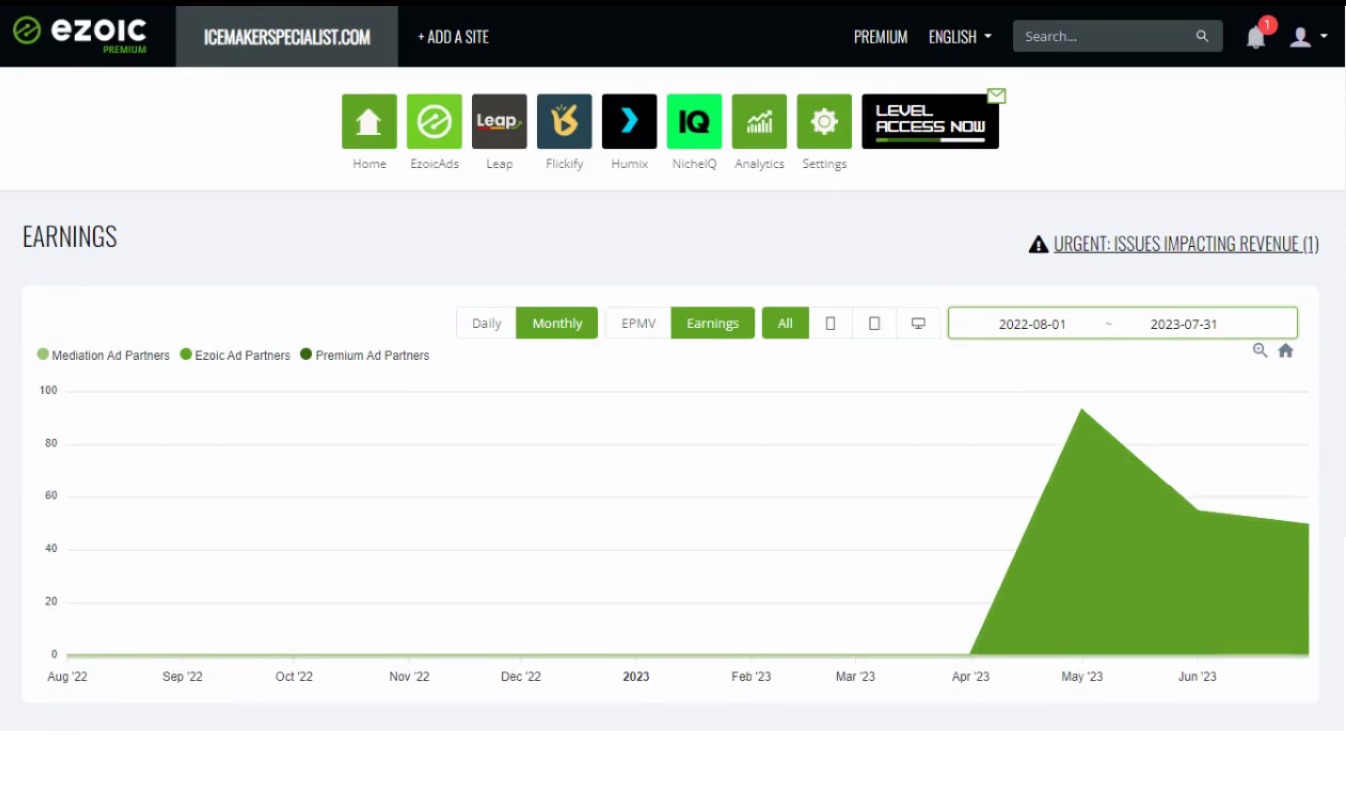Open the Humix app icon
The image size is (1346, 796).
click(x=629, y=122)
